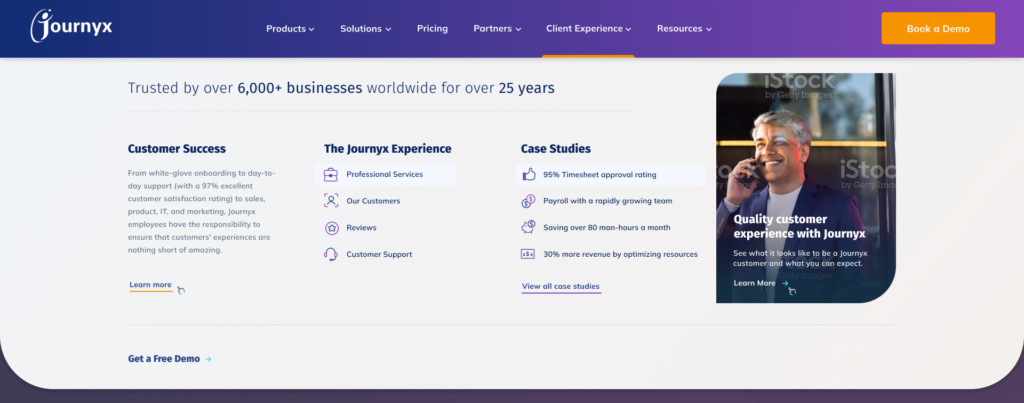Open the Partners dropdown menu
The width and height of the screenshot is (1024, 403).
point(497,29)
